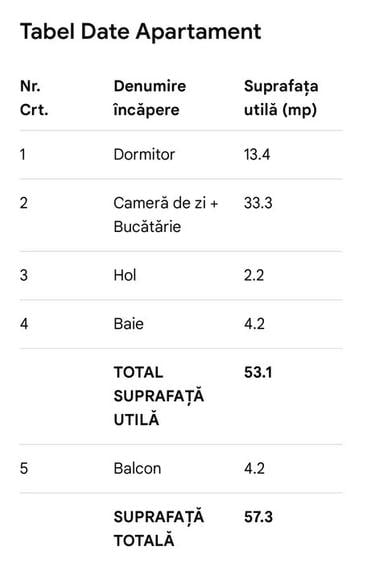
Task: Select the Tabel Date Apartament heading
Action: click(140, 31)
